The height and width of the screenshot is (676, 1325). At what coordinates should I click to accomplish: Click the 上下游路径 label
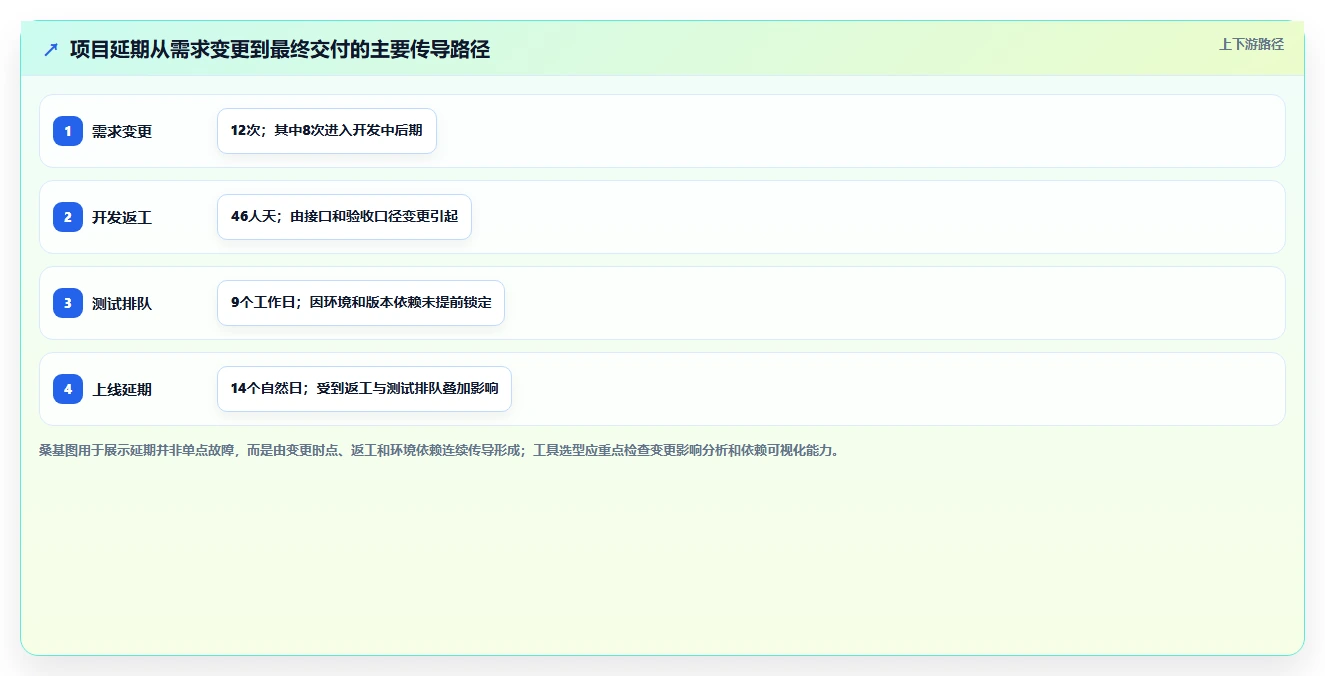pyautogui.click(x=1251, y=44)
